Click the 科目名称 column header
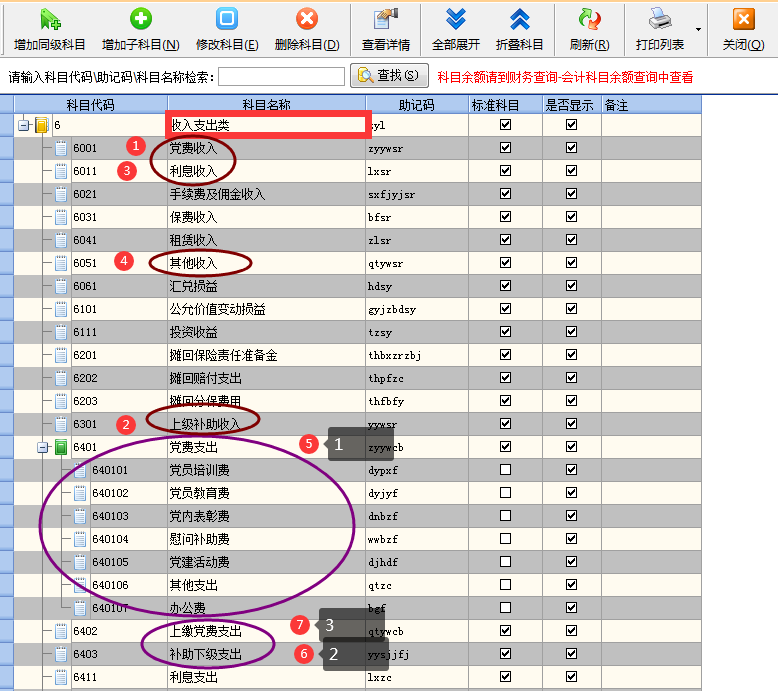 pos(266,105)
